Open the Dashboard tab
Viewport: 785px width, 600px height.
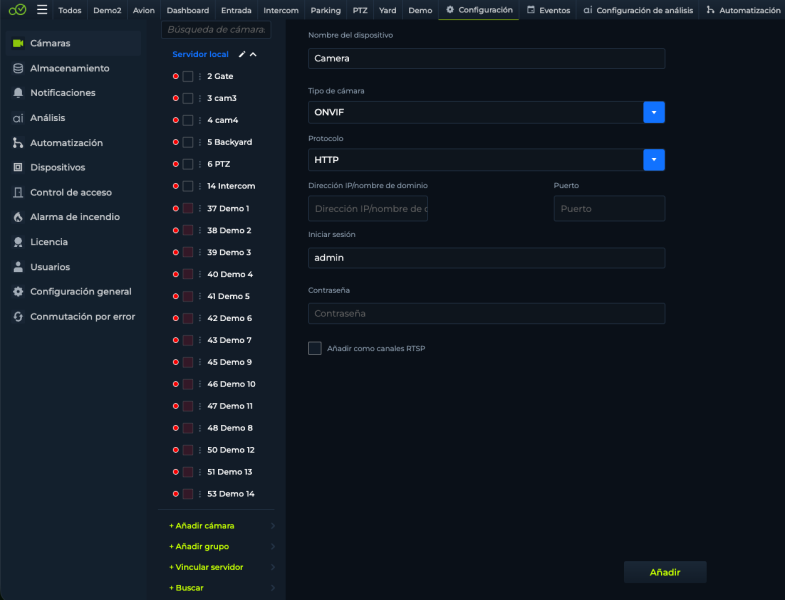188,10
